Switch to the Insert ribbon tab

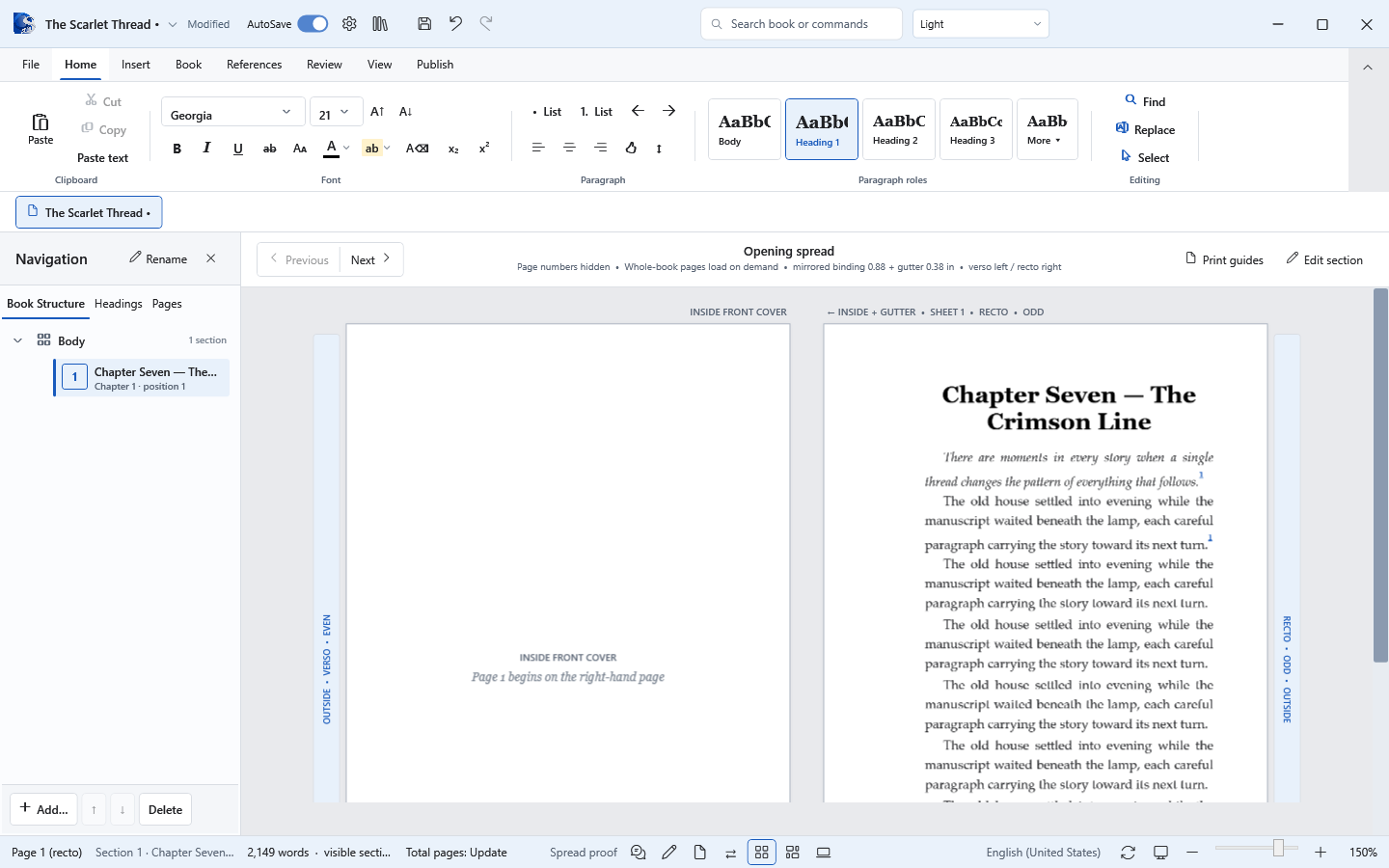coord(136,65)
